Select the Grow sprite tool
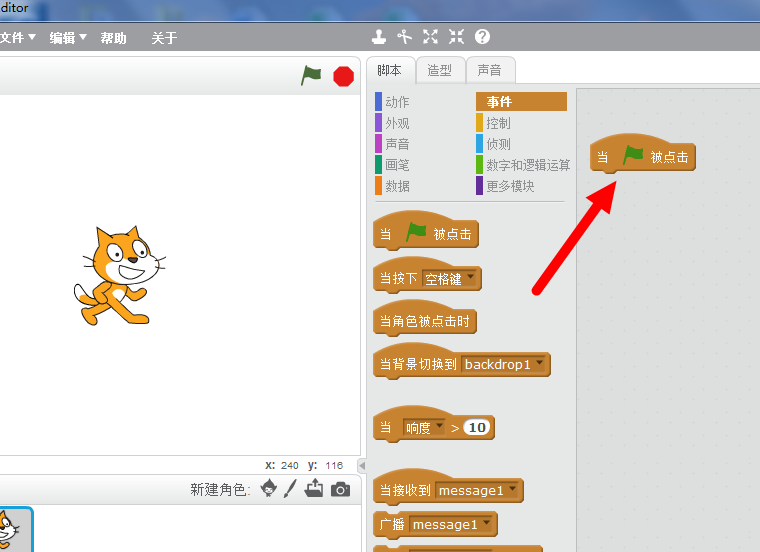The height and width of the screenshot is (552, 760). tap(430, 37)
